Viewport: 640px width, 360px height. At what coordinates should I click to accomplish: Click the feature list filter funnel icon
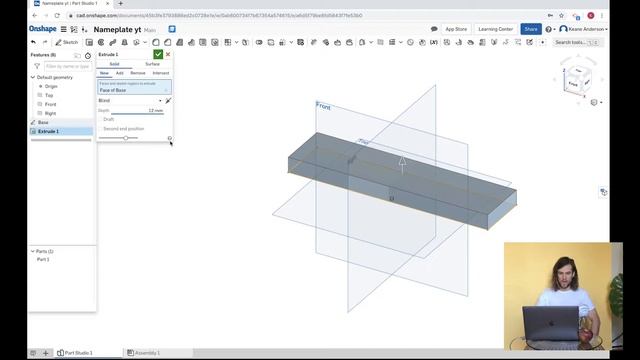pos(37,66)
